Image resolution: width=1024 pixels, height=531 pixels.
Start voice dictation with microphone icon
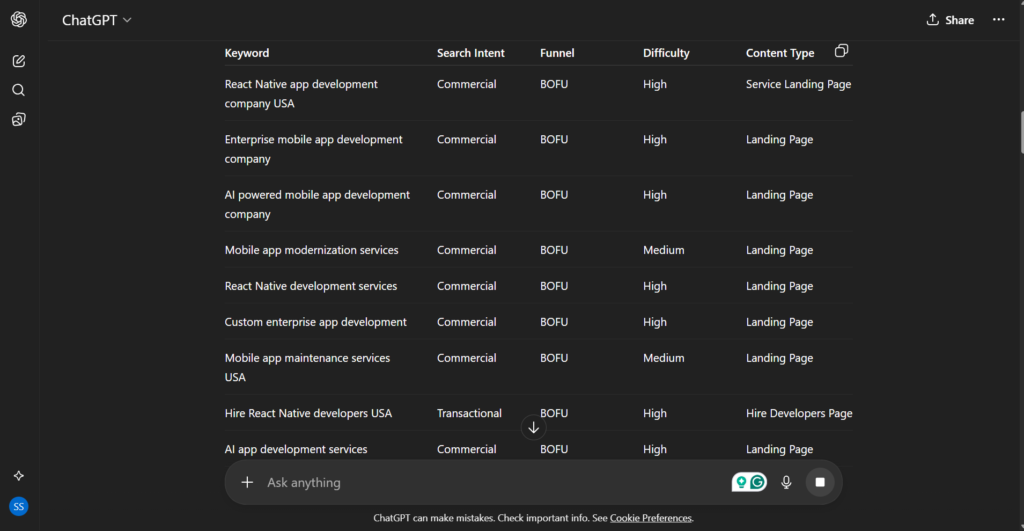click(x=786, y=482)
